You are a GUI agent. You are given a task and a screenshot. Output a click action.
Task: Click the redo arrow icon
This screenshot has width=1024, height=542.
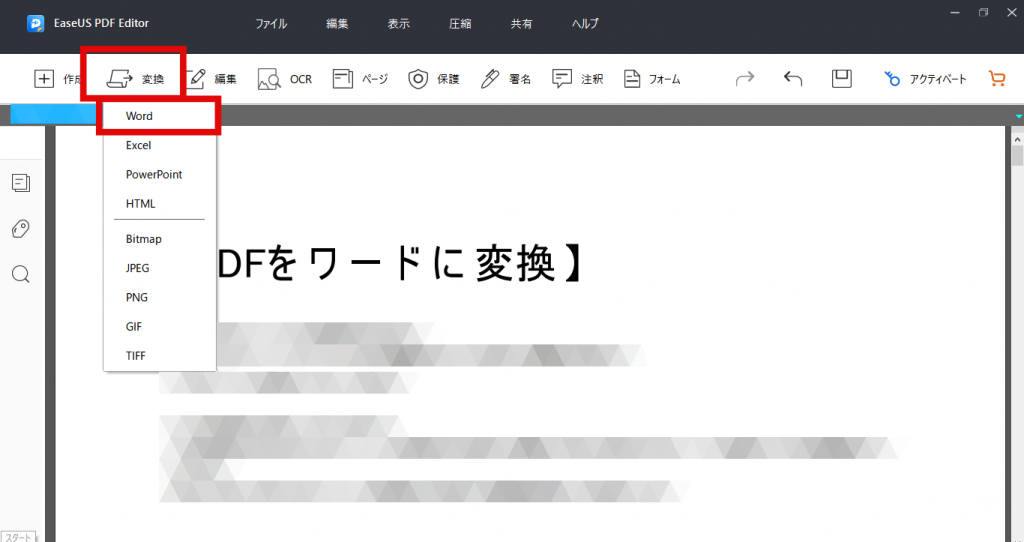pos(744,78)
